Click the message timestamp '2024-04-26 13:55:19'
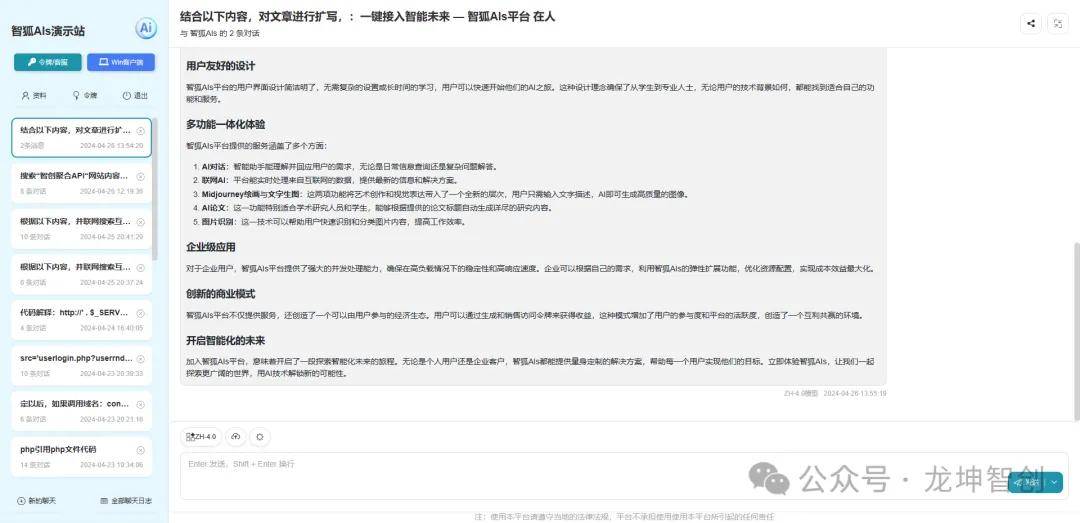Screen dimensions: 1080x523 854,393
